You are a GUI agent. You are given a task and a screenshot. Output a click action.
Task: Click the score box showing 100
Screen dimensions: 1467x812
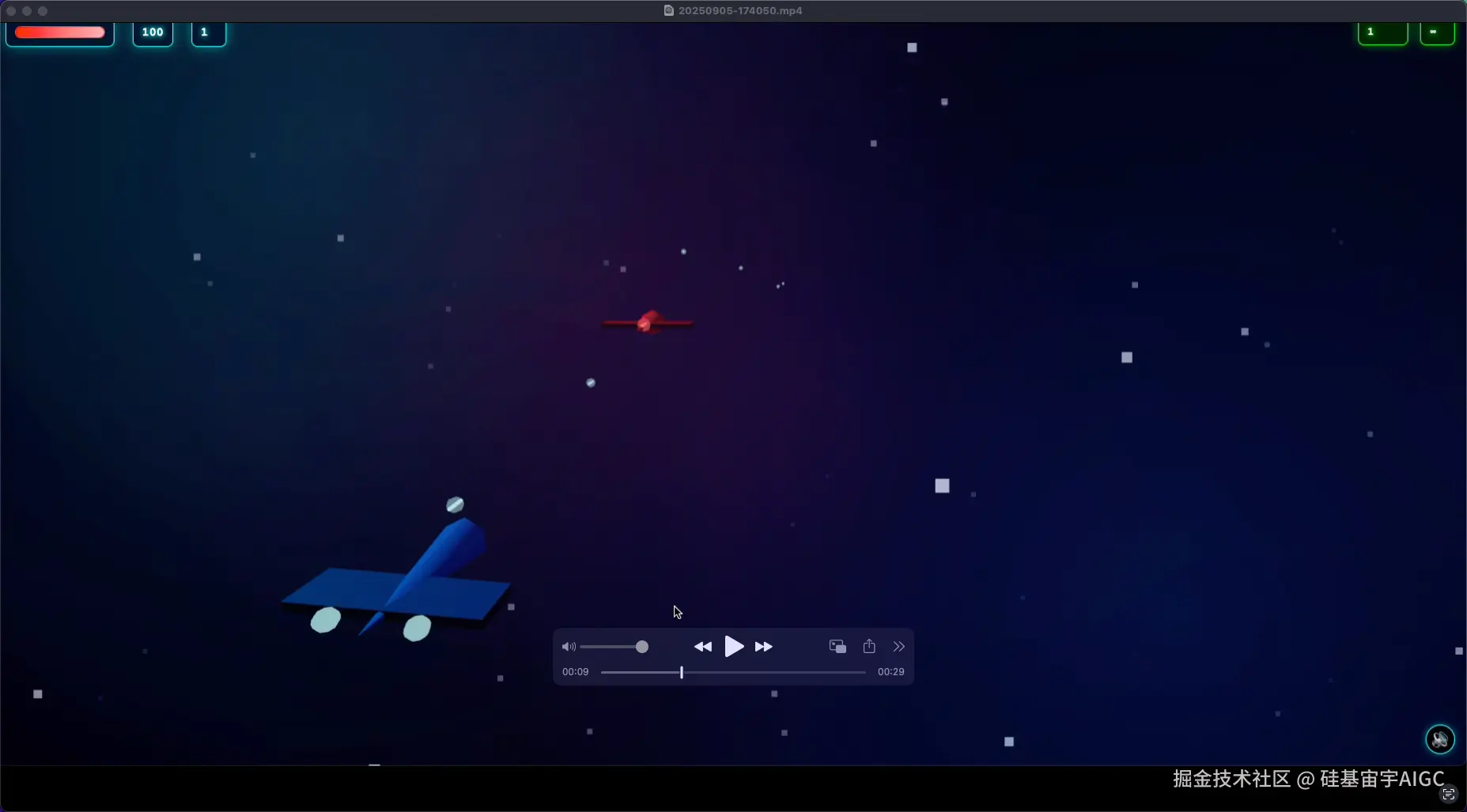click(153, 32)
